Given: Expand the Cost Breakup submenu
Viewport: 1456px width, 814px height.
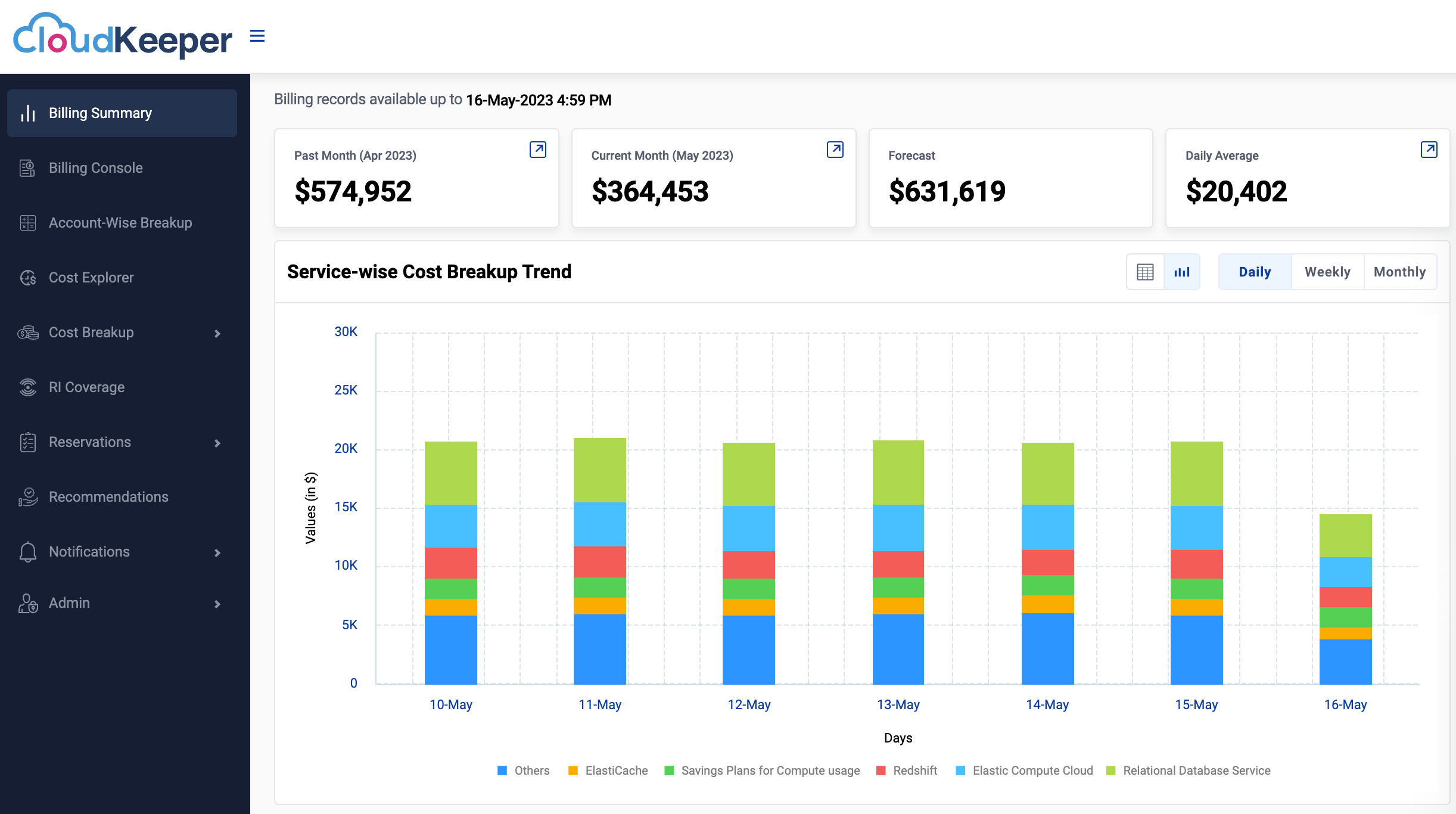Looking at the screenshot, I should click(217, 333).
